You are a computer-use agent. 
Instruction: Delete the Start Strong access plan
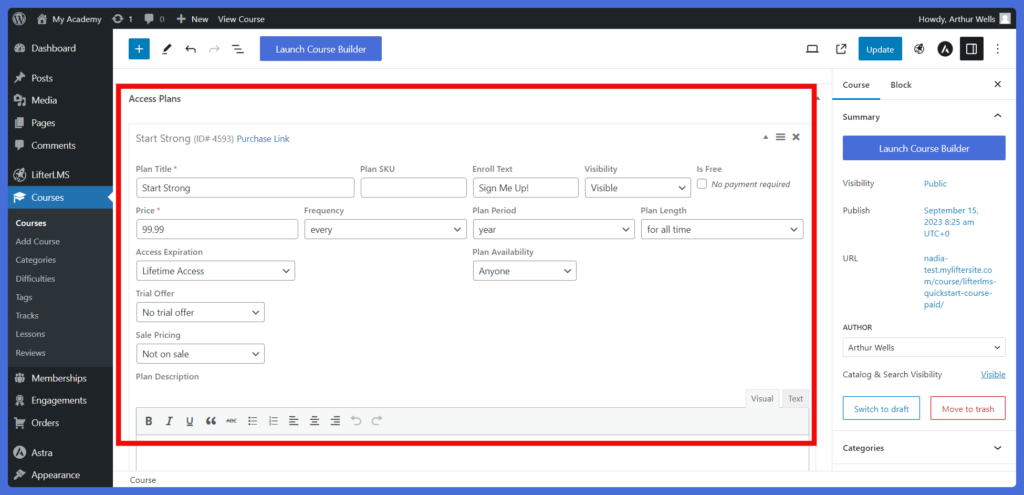795,137
